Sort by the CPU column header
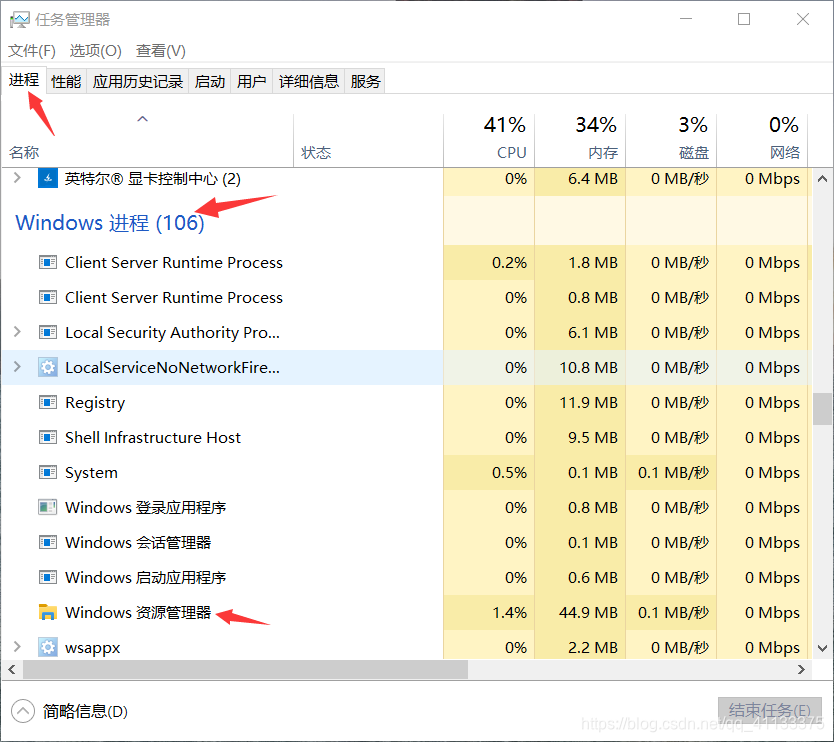The width and height of the screenshot is (834, 742). click(489, 140)
